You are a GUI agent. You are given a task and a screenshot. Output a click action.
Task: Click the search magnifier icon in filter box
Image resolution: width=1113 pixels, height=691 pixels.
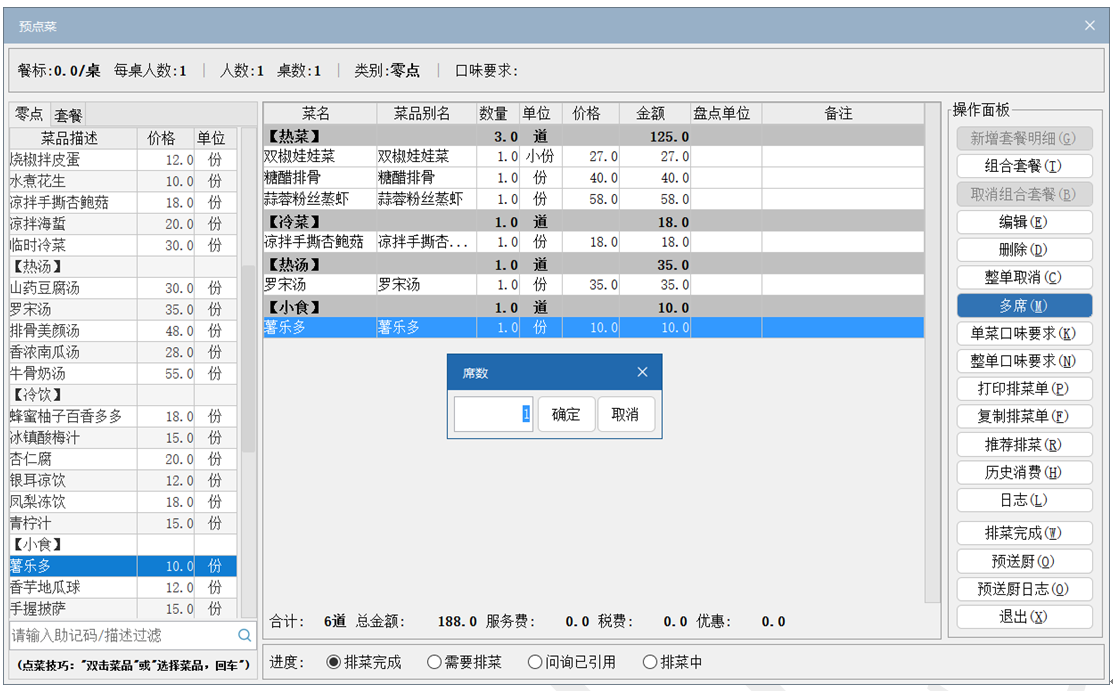click(244, 635)
